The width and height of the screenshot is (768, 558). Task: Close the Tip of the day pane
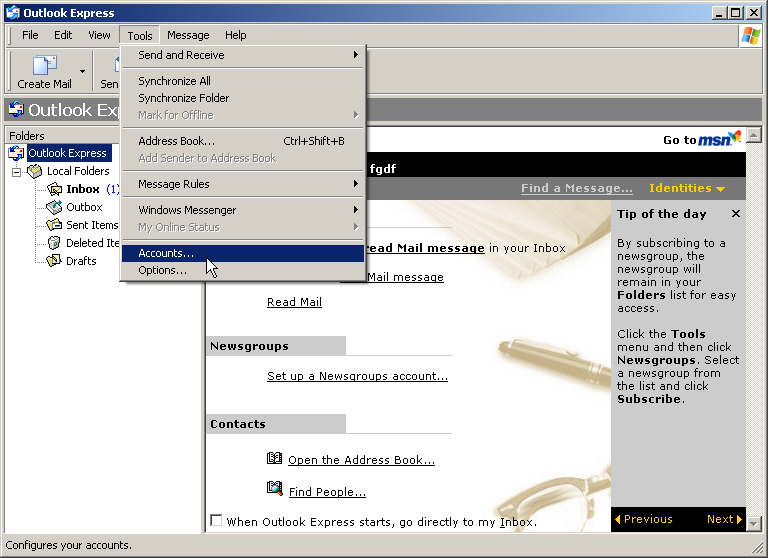click(x=736, y=214)
